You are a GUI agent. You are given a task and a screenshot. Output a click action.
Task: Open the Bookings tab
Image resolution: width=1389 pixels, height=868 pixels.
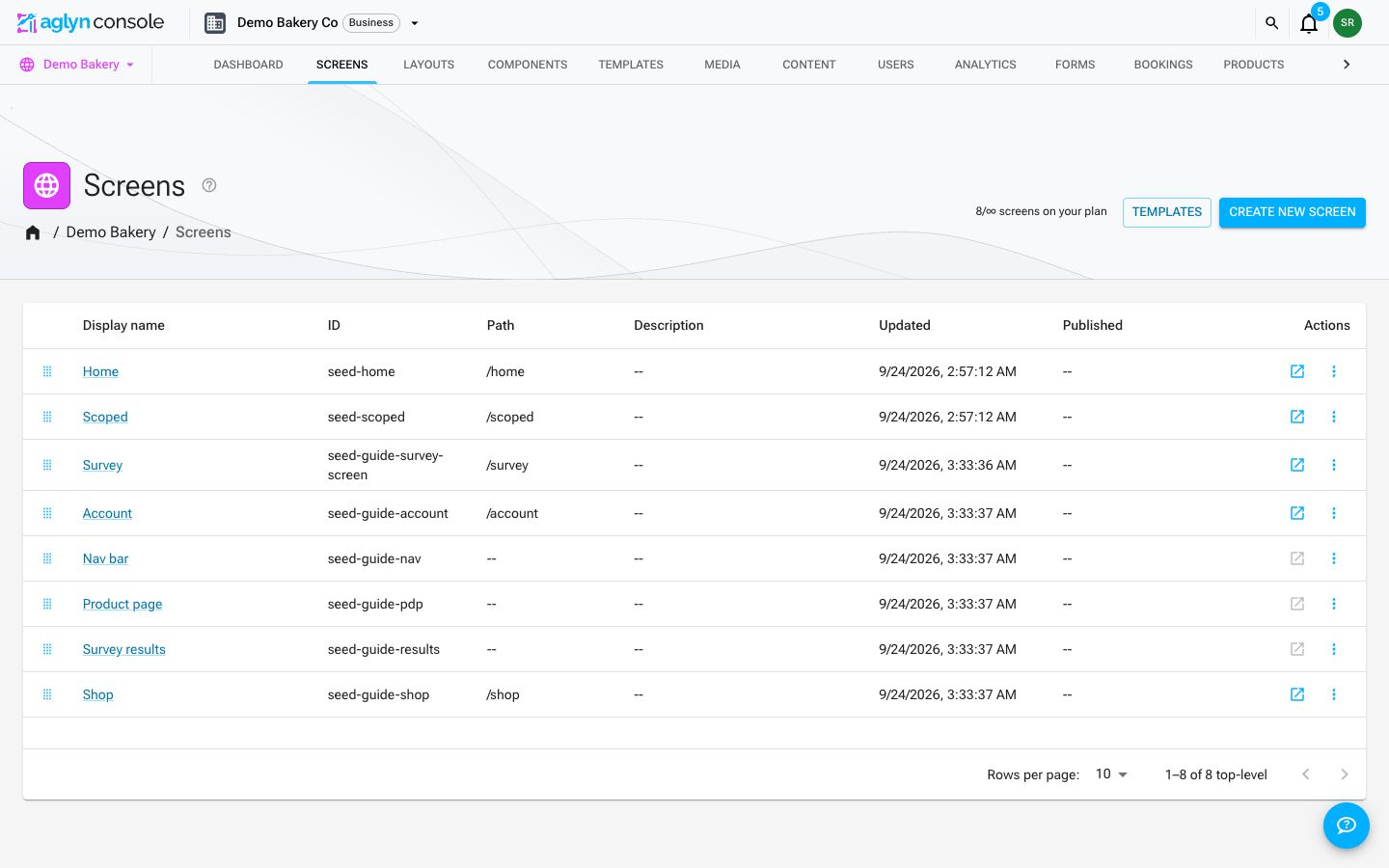[x=1163, y=65]
